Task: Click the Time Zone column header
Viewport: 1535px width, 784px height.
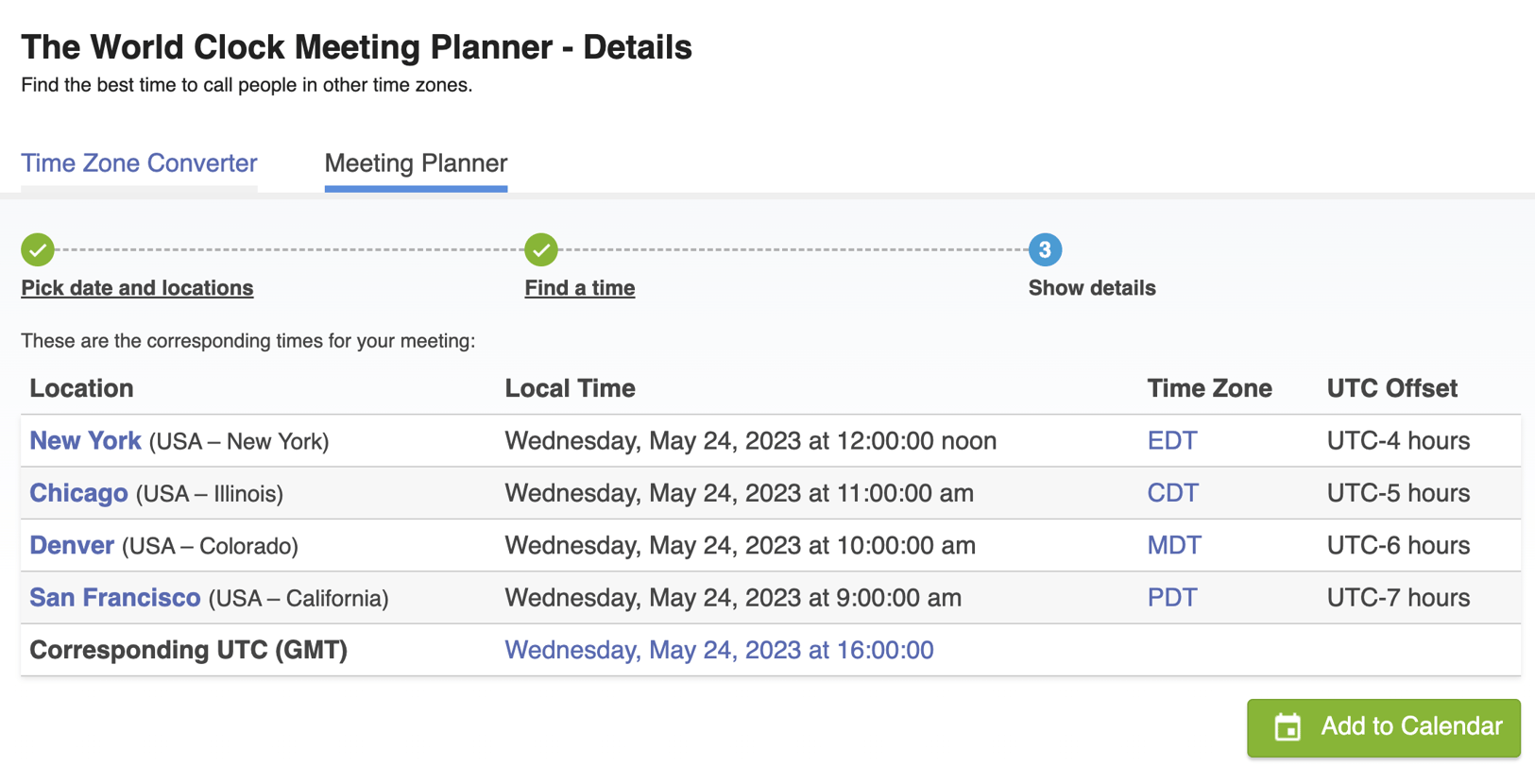Action: pyautogui.click(x=1209, y=388)
